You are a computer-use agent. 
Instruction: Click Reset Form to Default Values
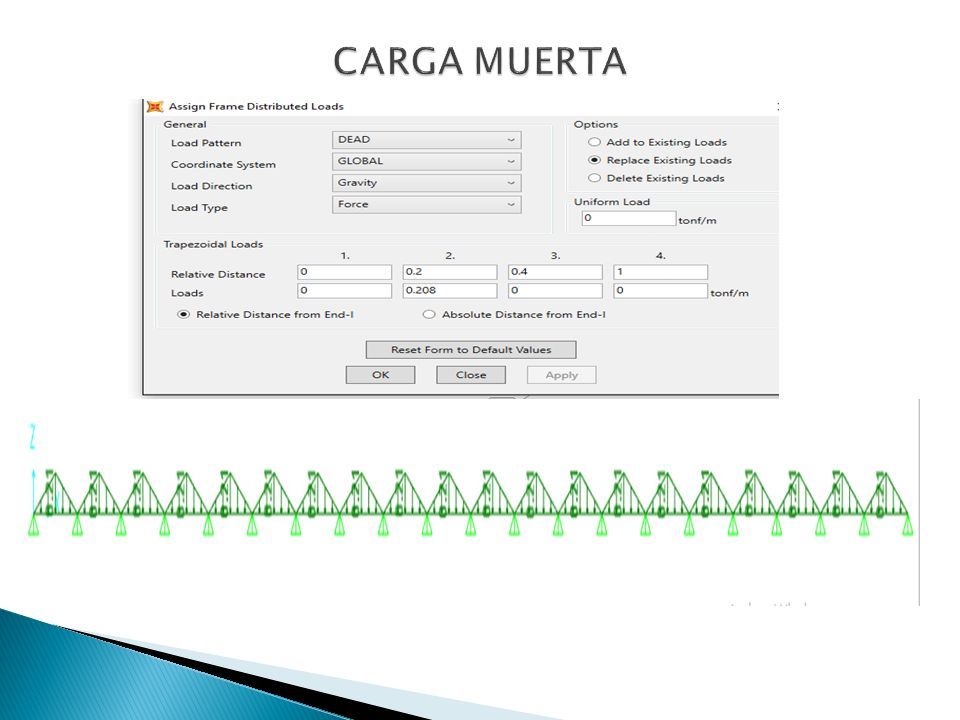click(x=471, y=350)
